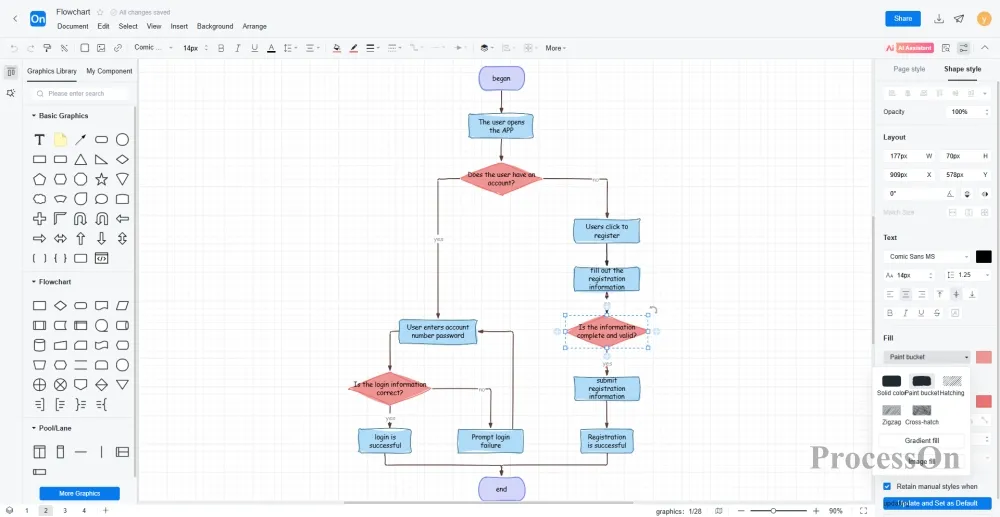Viewport: 1000px width, 517px height.
Task: Pick the star shape in Basic Graphics
Action: point(101,179)
